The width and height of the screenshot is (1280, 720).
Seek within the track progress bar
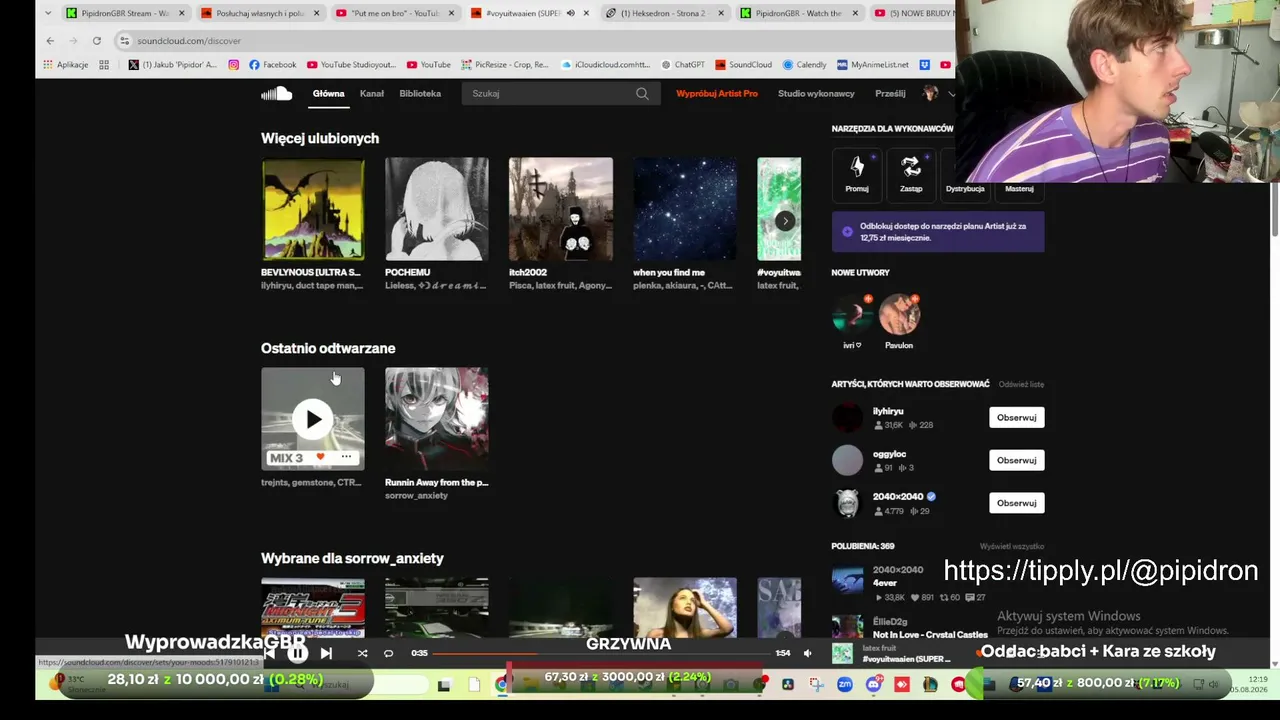coord(601,654)
